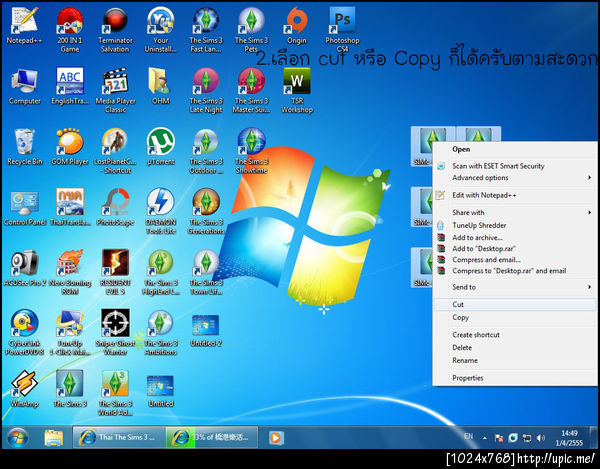600x469 pixels.
Task: Select Media Player Classic icon
Action: pyautogui.click(x=115, y=91)
